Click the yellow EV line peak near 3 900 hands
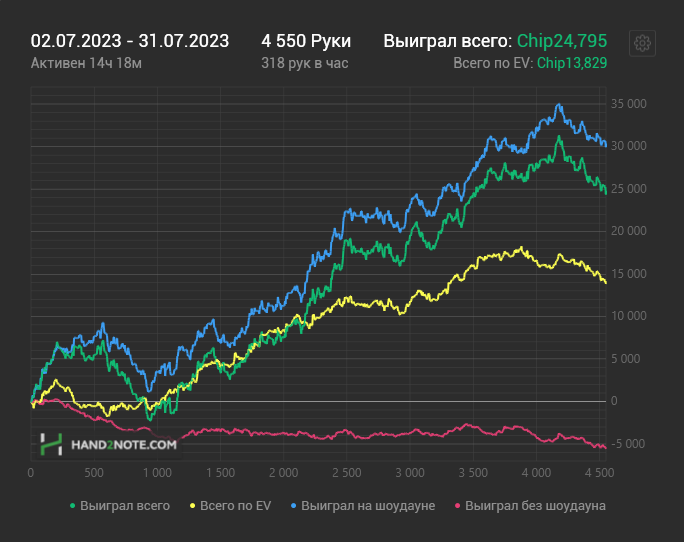 click(521, 248)
